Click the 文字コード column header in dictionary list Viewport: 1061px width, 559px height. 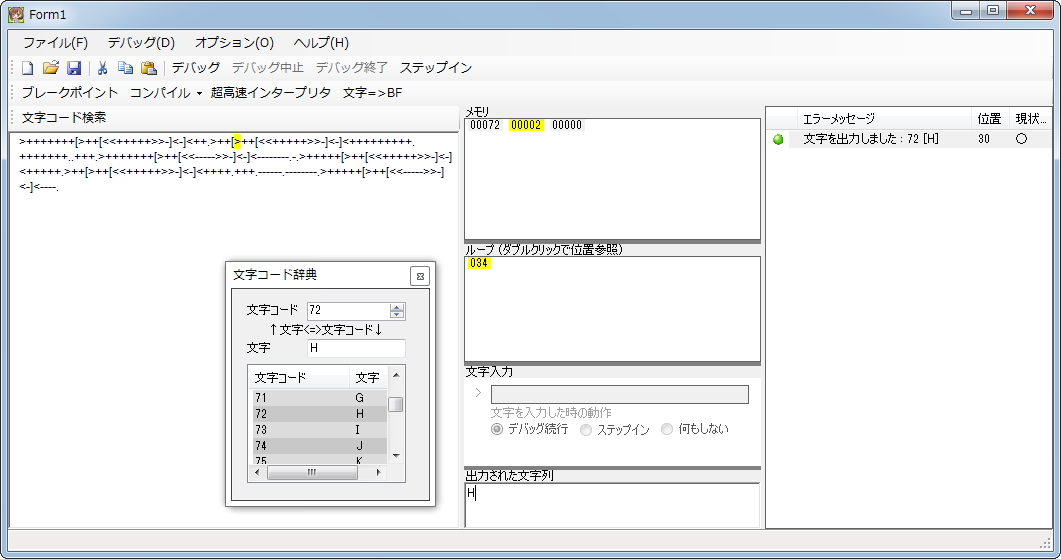pyautogui.click(x=300, y=378)
